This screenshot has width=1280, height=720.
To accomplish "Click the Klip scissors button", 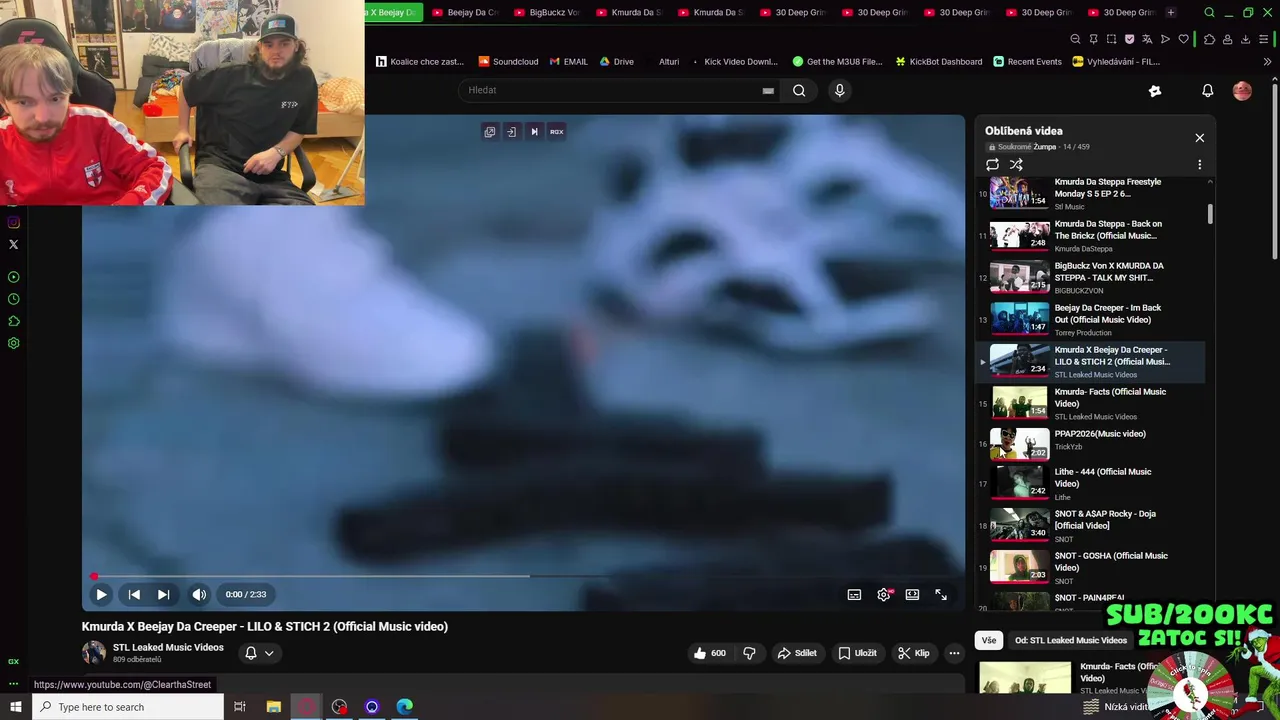I will tap(913, 653).
